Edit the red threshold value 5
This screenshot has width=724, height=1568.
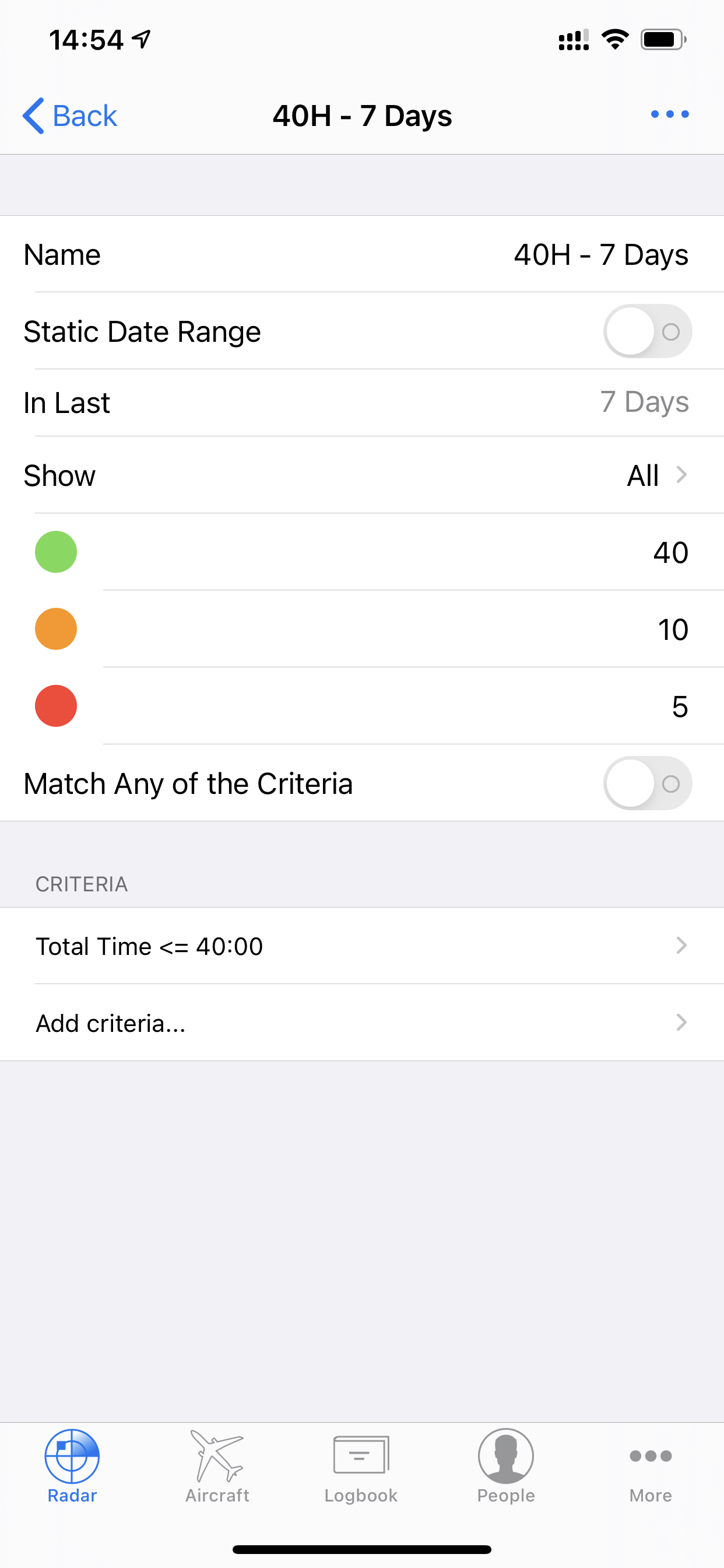click(x=680, y=706)
